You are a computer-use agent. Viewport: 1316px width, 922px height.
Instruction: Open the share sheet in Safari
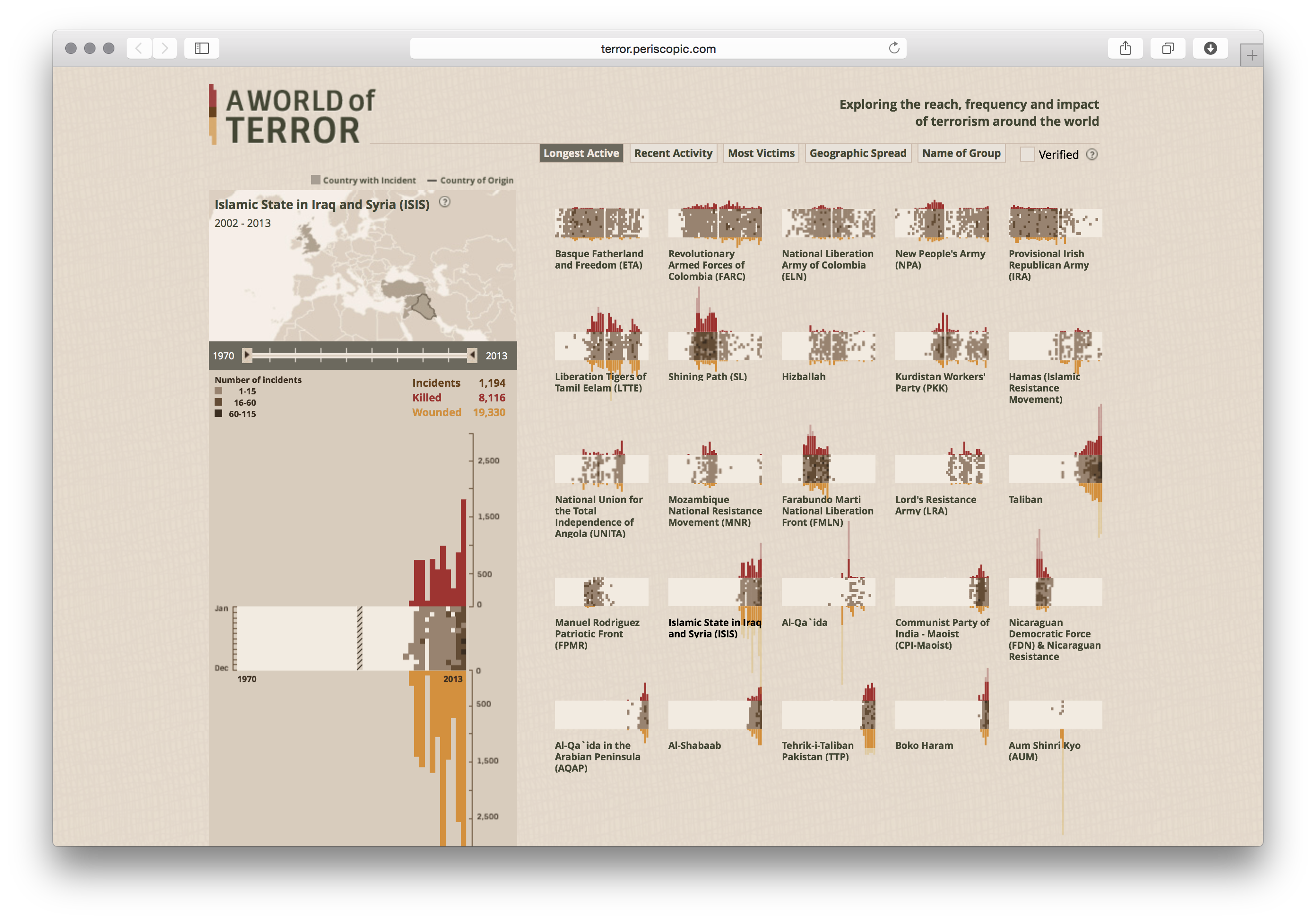point(1125,48)
